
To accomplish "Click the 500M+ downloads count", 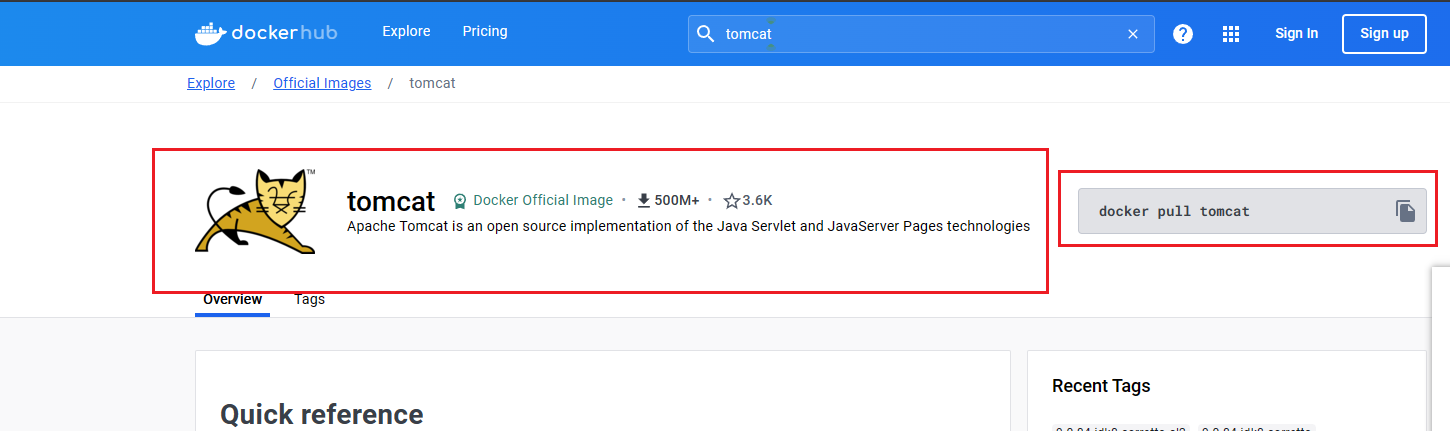I will [677, 201].
